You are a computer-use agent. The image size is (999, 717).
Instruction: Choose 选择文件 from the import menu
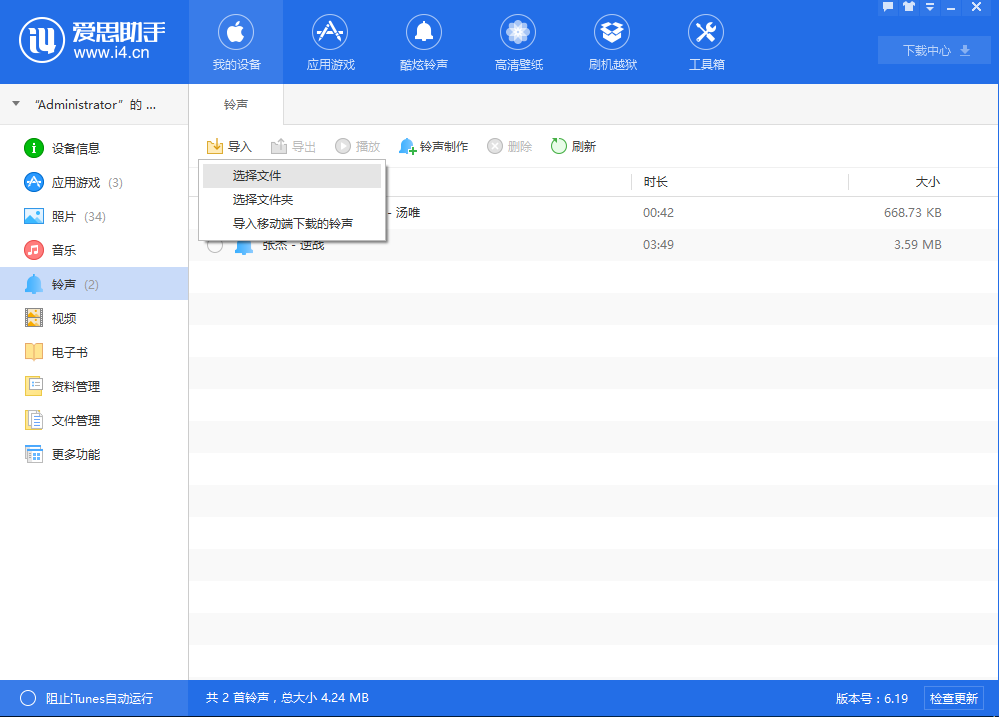click(257, 176)
